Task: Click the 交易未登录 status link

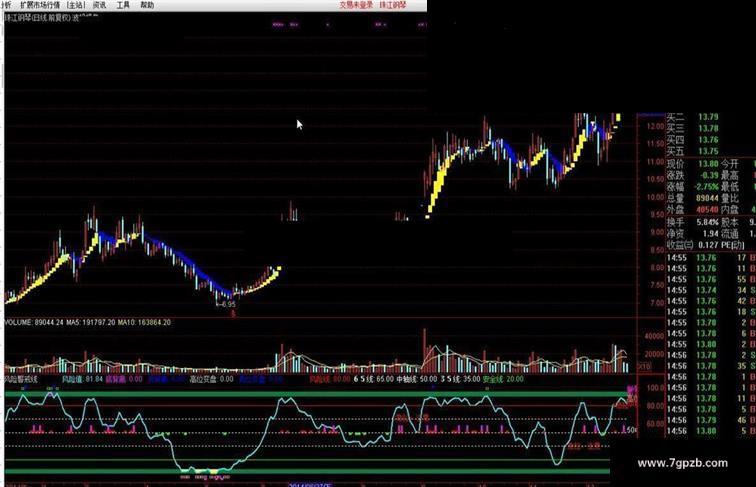Action: [356, 5]
